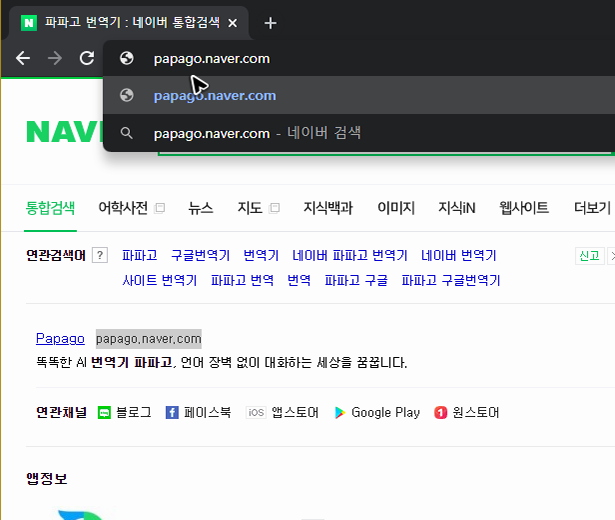Click the red 원스토어 icon
Viewport: 615px width, 520px height.
[x=440, y=413]
